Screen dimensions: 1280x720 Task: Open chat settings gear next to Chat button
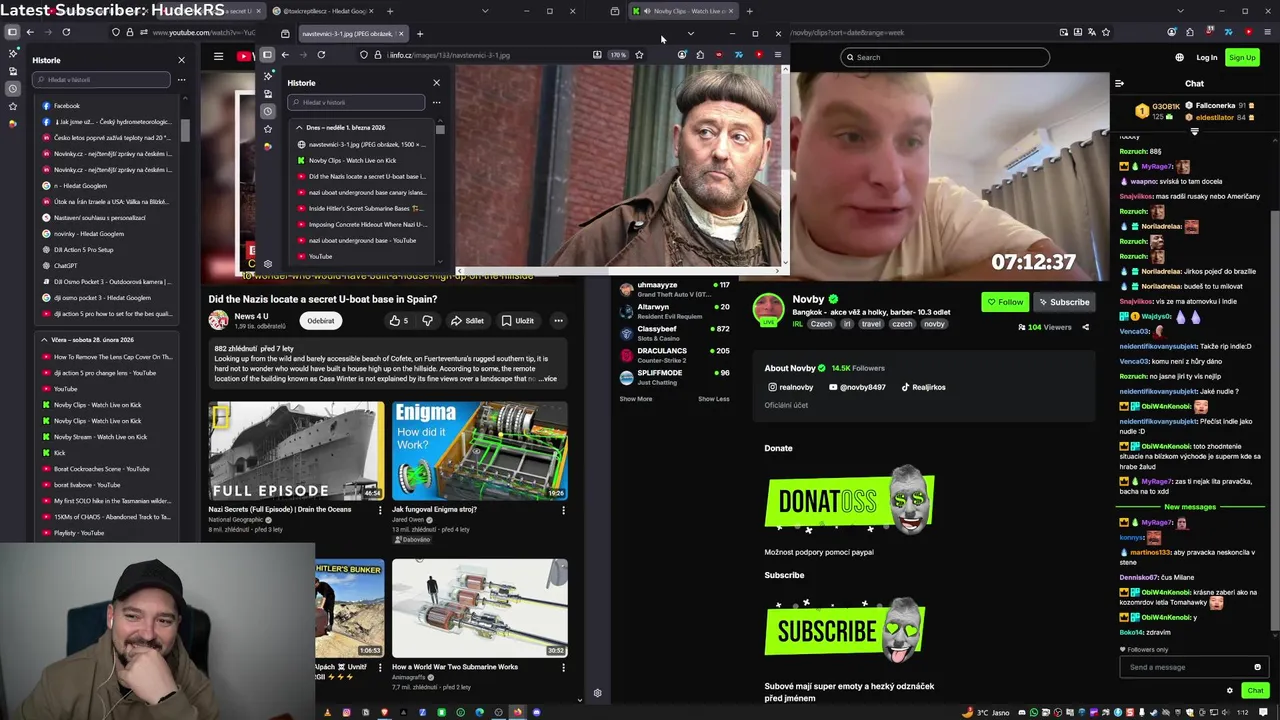(x=1230, y=690)
